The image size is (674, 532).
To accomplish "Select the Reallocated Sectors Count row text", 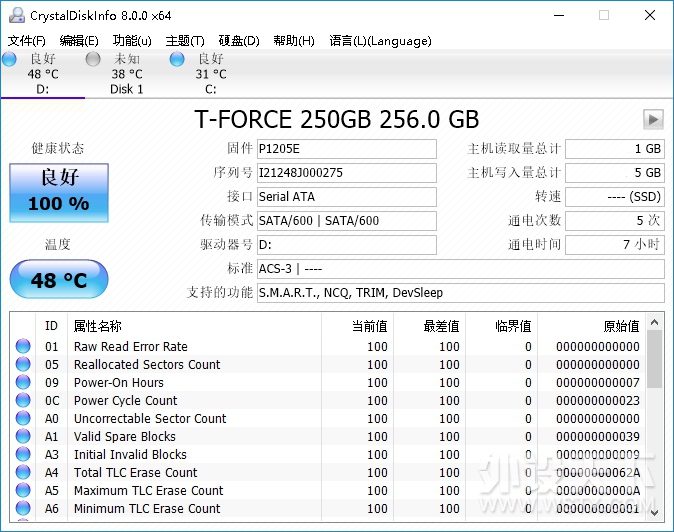I will pos(147,364).
